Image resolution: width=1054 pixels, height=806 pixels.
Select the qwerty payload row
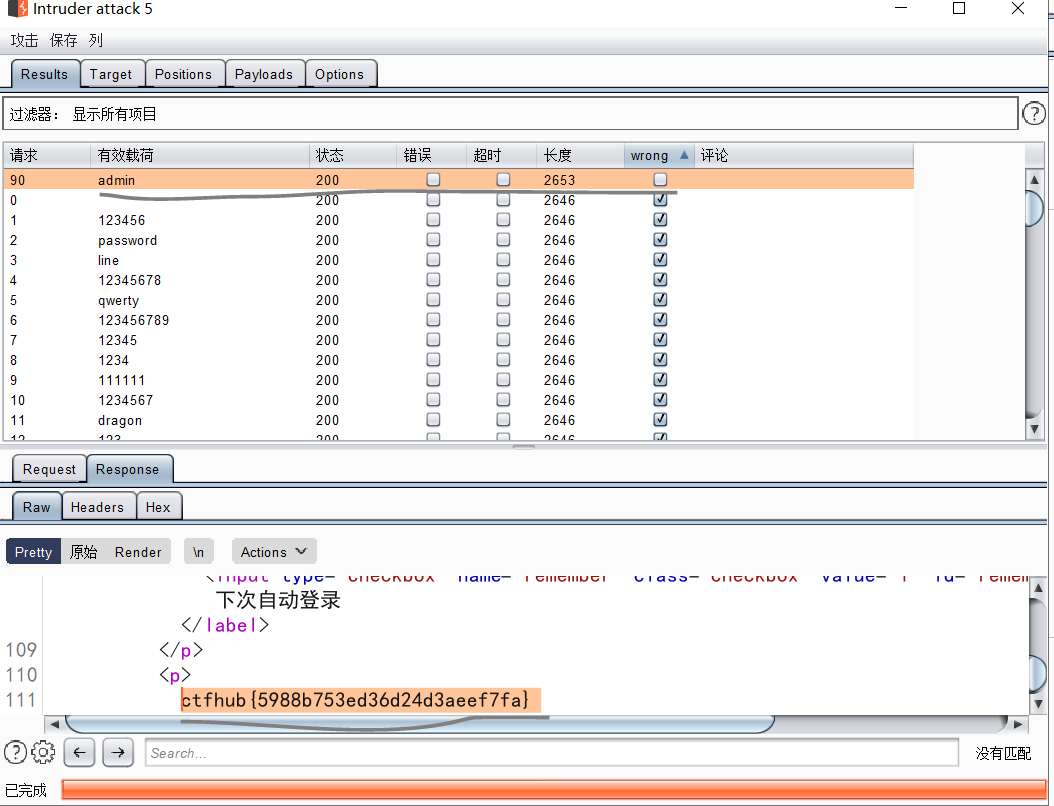click(x=458, y=300)
